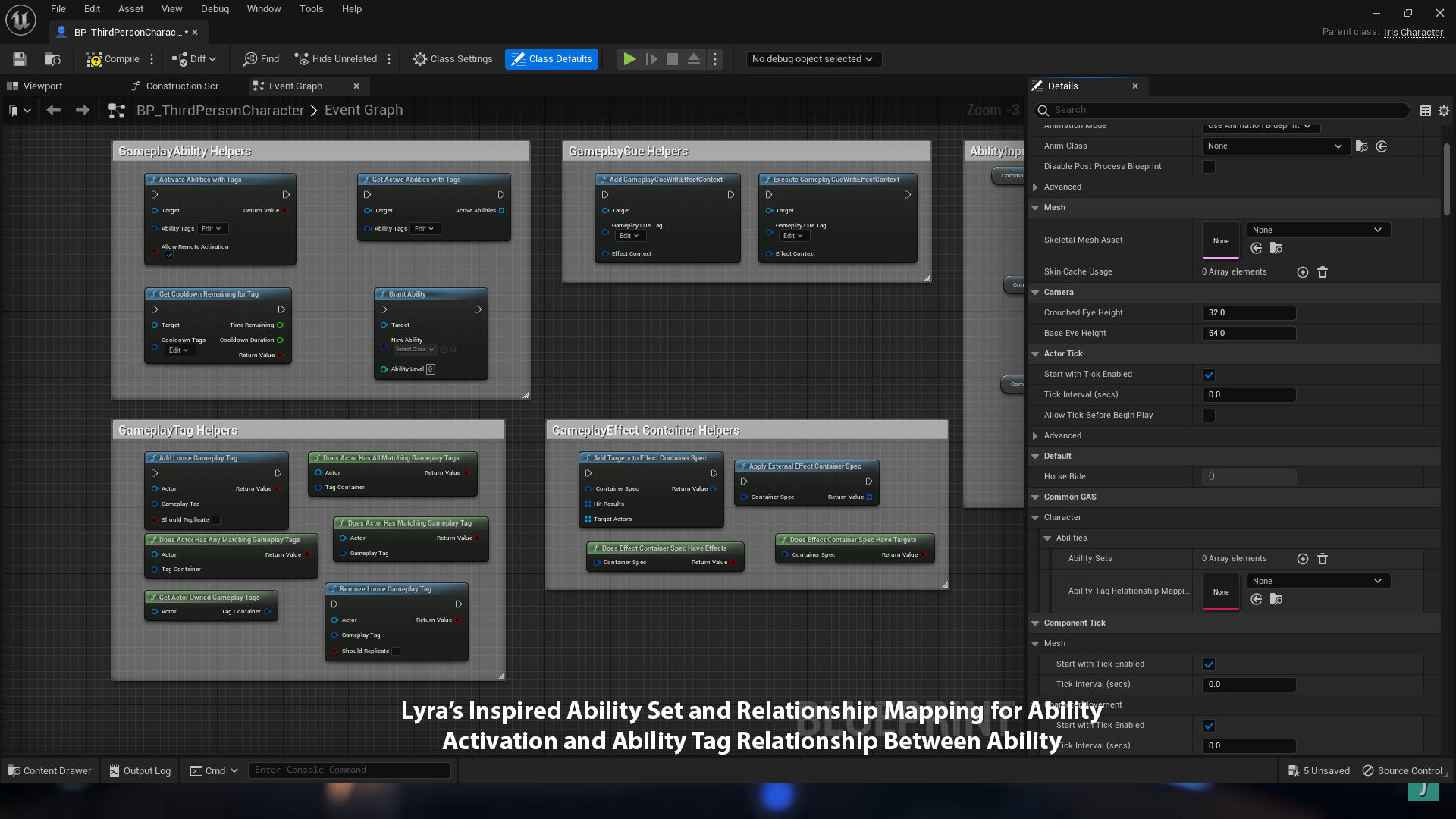Add element to Skin Cache Usage array
This screenshot has height=819, width=1456.
click(1302, 272)
